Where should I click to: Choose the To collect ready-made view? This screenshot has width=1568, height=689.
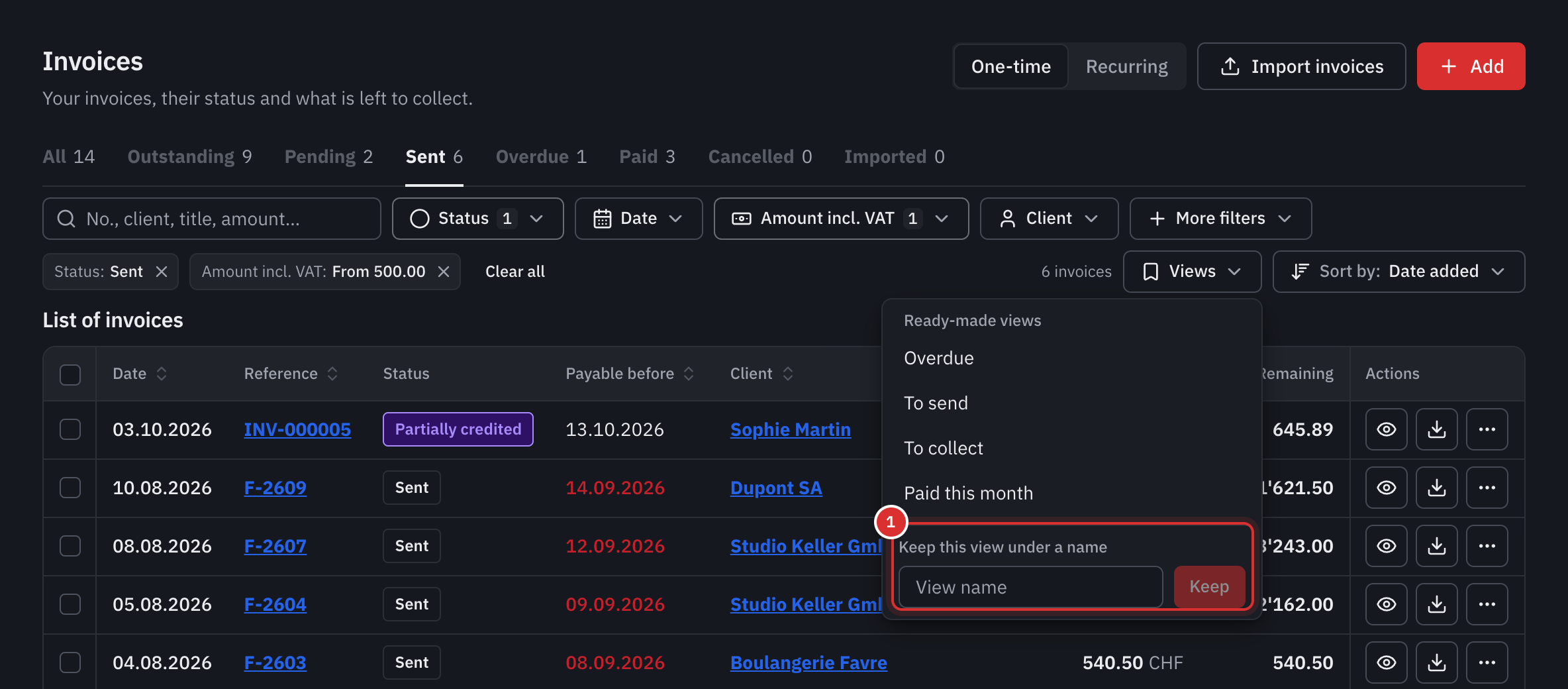[x=1071, y=448]
